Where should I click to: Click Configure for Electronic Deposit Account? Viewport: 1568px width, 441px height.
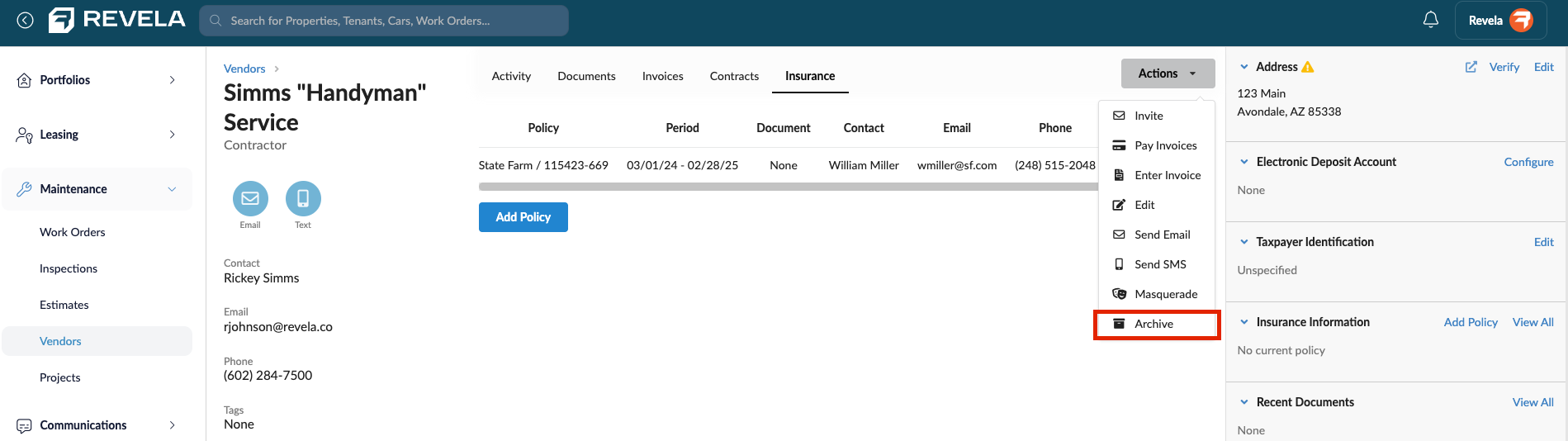click(x=1529, y=162)
